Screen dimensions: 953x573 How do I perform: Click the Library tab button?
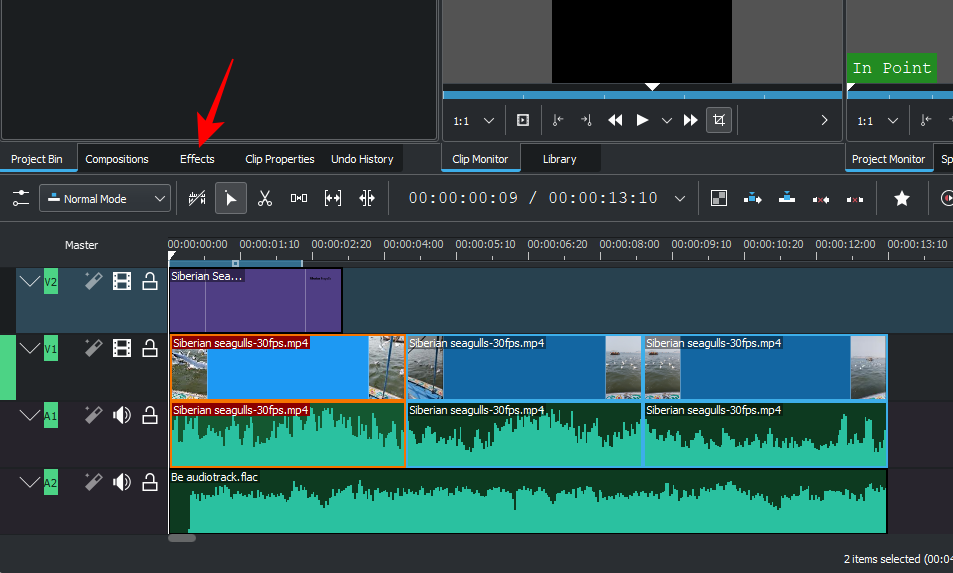(559, 159)
